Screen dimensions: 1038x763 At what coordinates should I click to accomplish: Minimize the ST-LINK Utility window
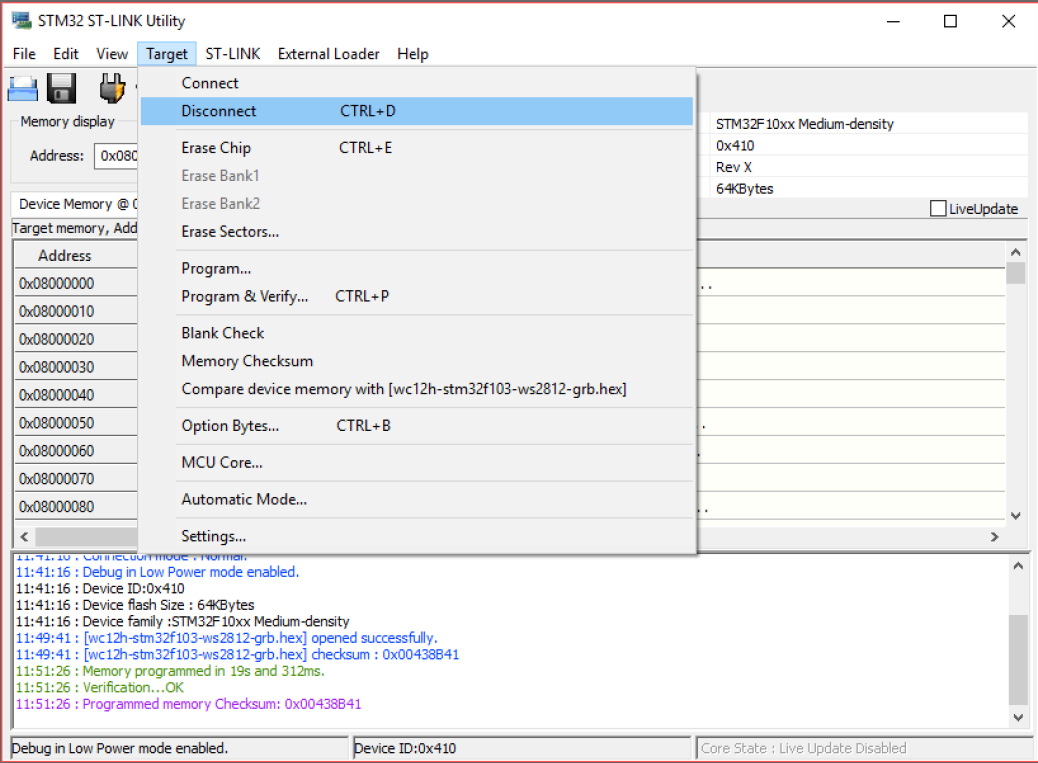pos(893,21)
